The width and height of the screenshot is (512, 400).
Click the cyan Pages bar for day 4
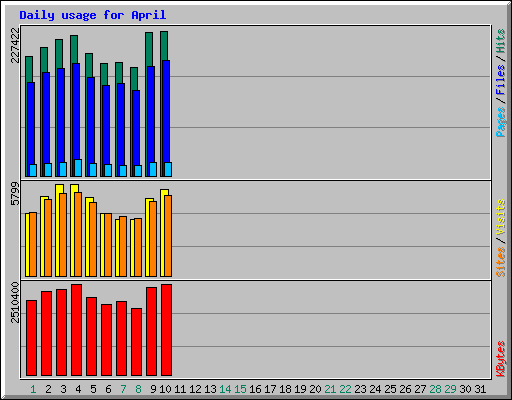(78, 168)
